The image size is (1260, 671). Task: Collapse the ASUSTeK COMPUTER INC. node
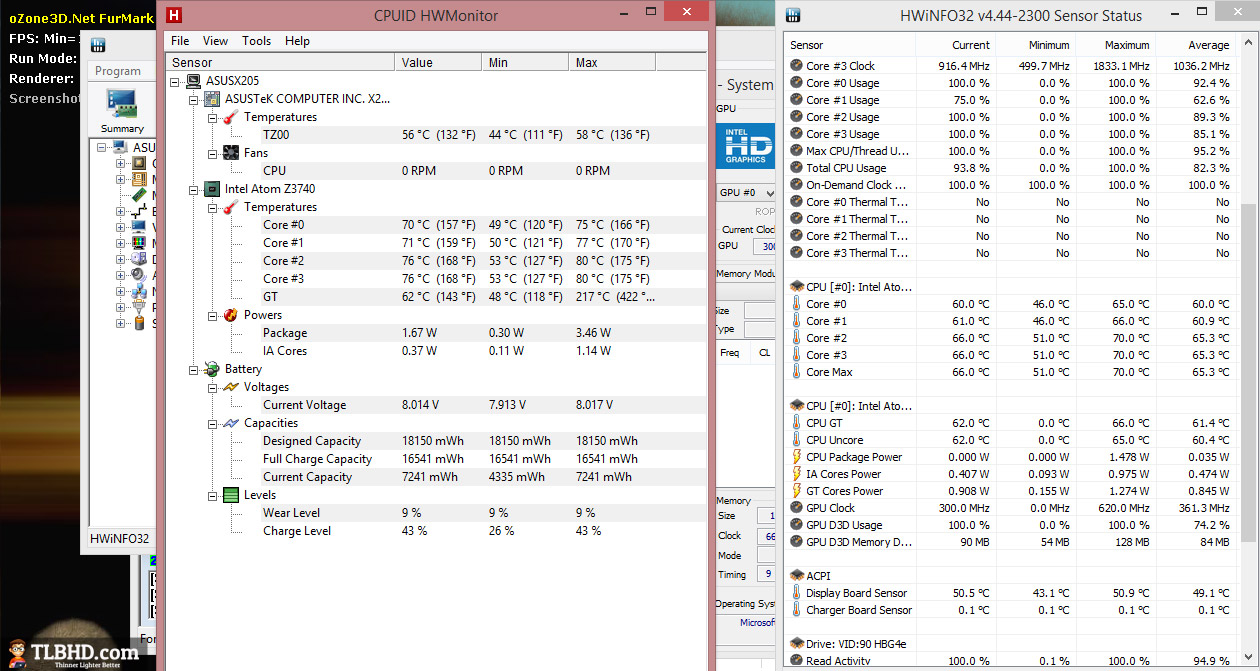[x=194, y=99]
